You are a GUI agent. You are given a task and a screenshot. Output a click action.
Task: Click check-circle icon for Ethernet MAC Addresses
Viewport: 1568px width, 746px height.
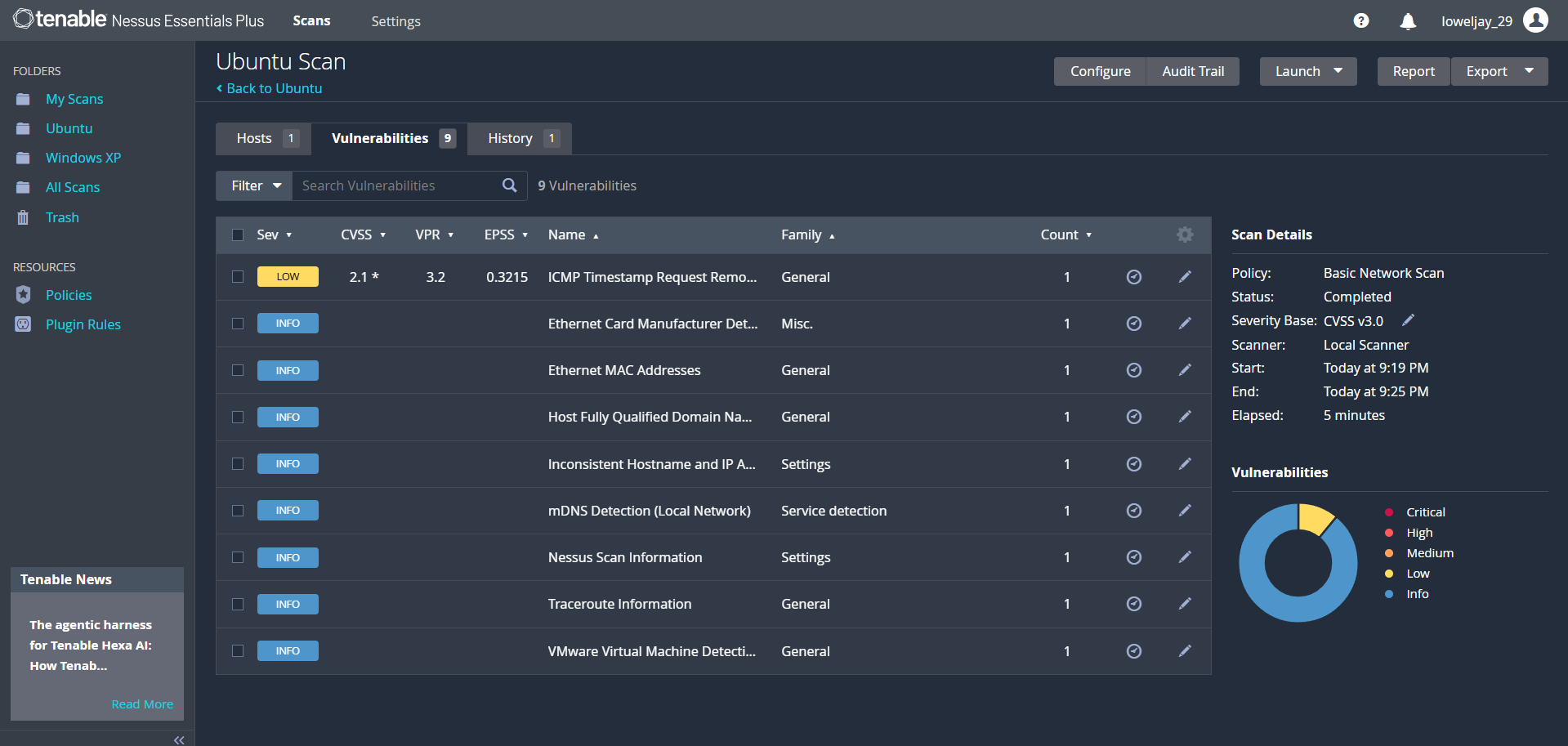click(1133, 370)
